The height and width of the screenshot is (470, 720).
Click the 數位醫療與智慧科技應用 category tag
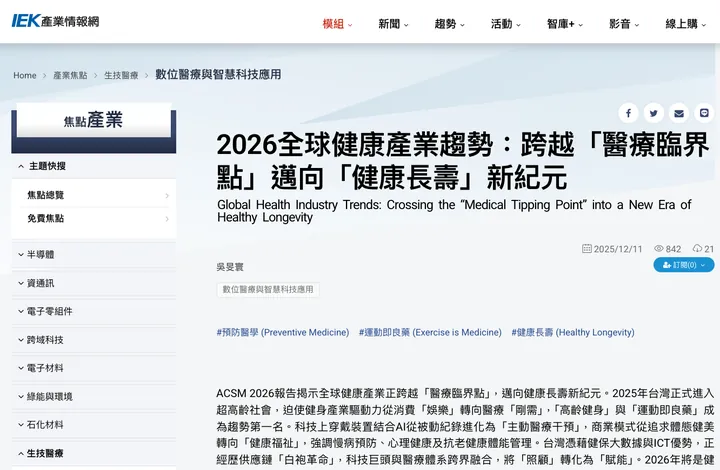coord(268,290)
